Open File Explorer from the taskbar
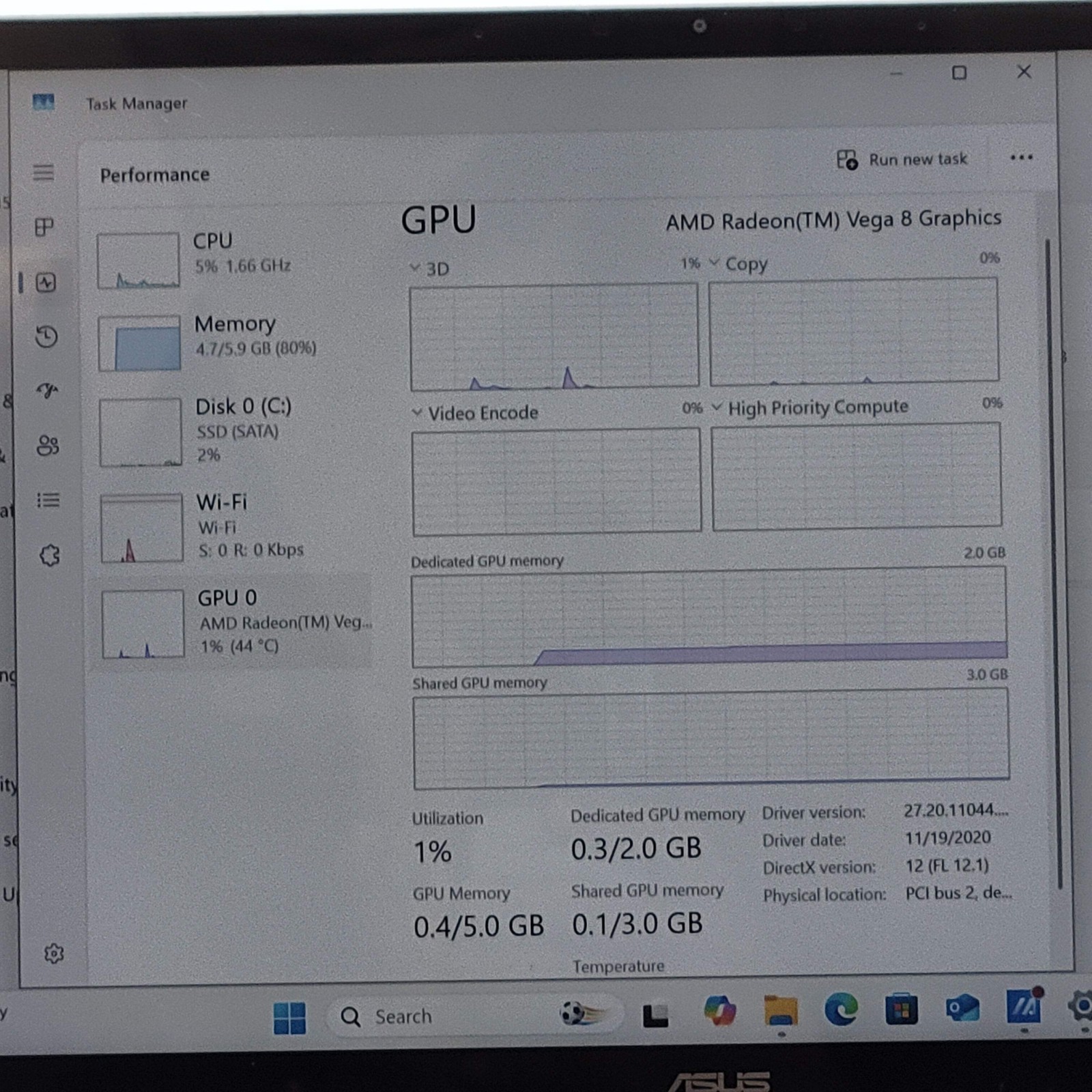This screenshot has height=1092, width=1092. 781,1011
